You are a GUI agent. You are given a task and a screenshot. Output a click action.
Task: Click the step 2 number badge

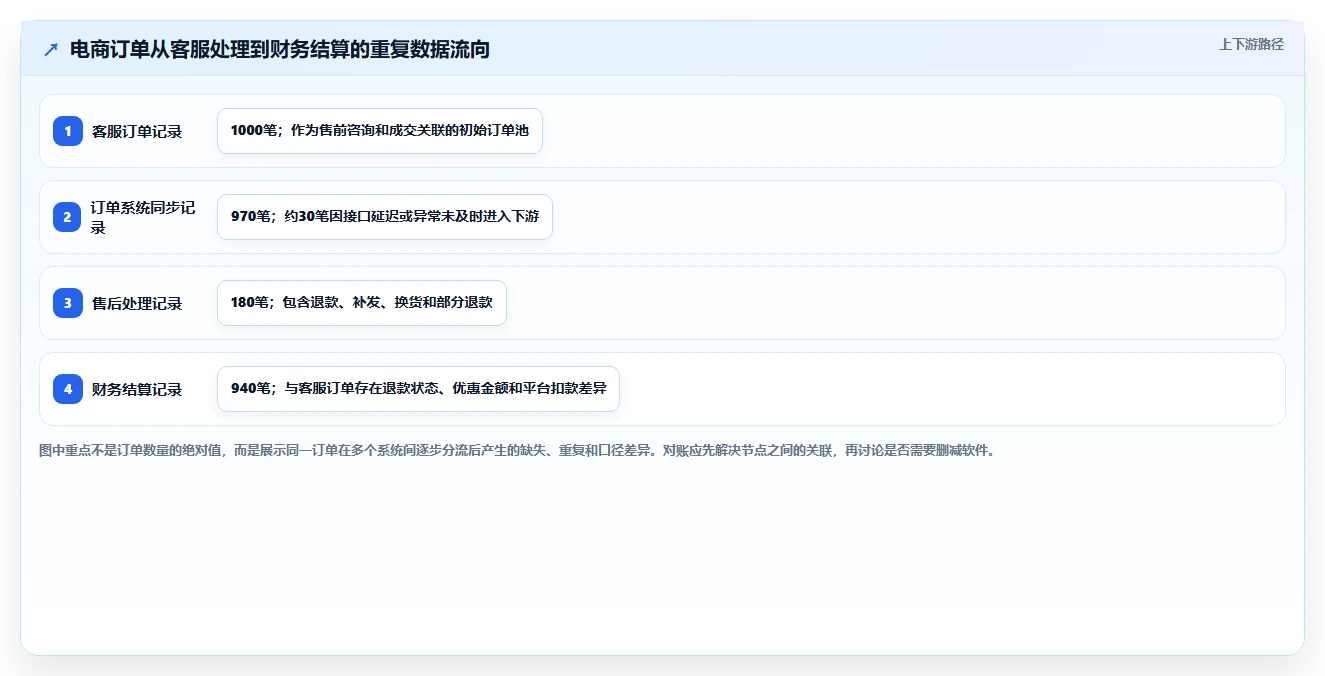[x=68, y=217]
